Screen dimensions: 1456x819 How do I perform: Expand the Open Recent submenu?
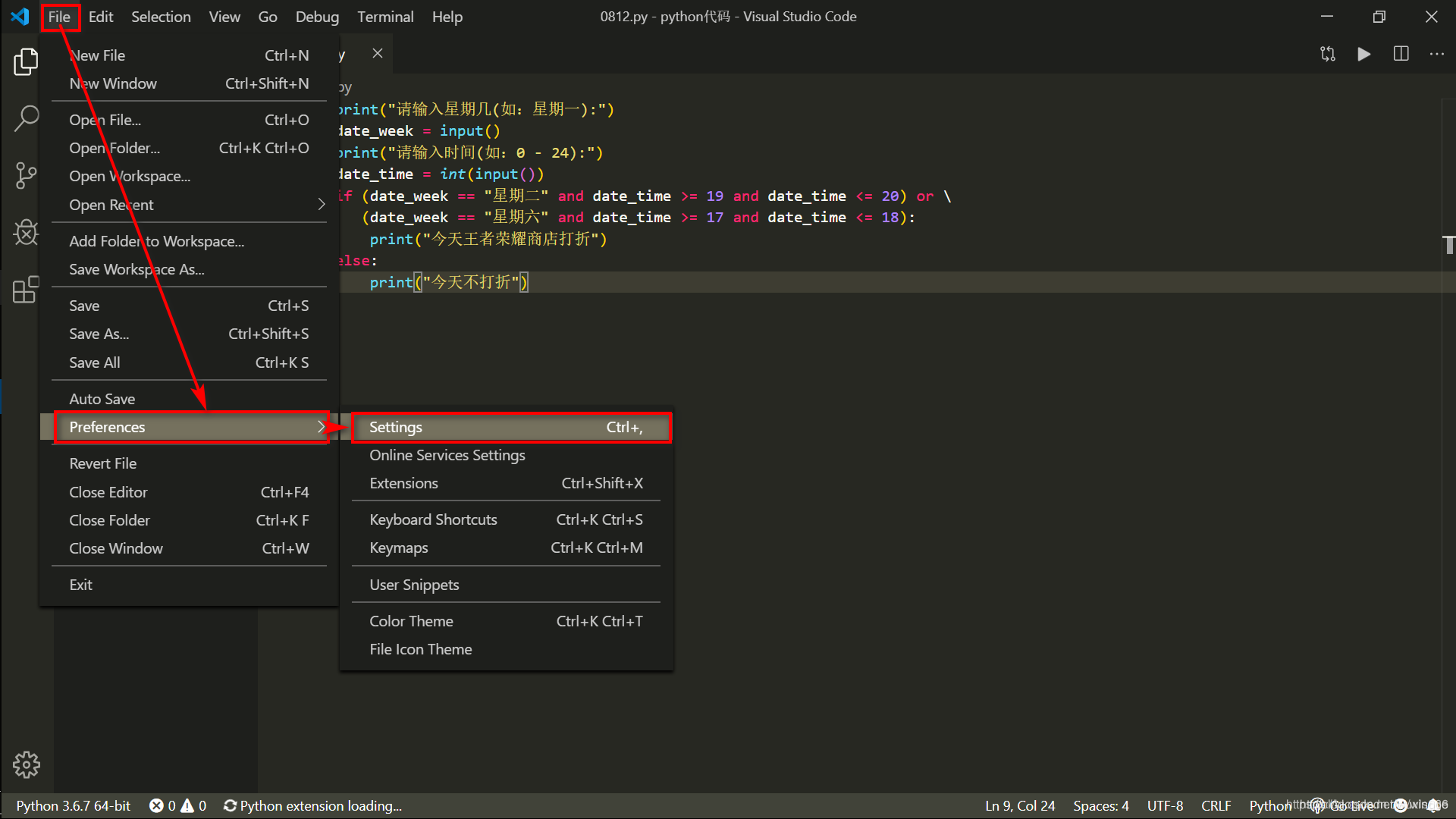189,205
